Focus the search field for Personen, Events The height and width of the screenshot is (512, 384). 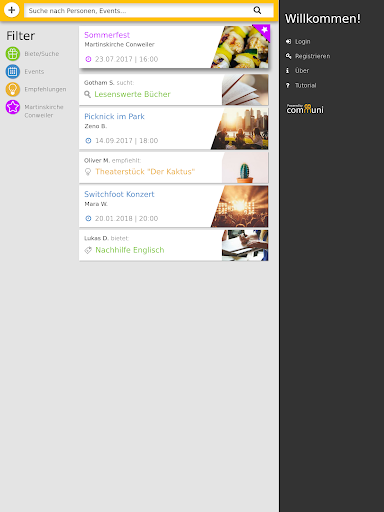coord(149,11)
